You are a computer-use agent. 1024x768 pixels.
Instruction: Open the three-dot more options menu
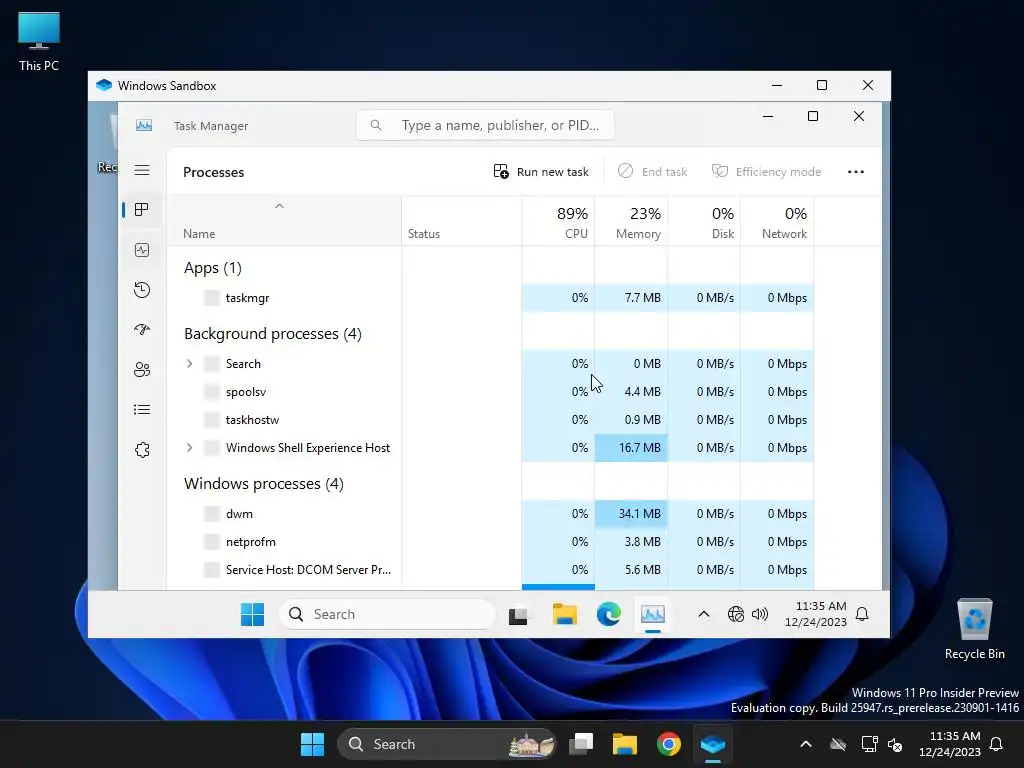(856, 172)
